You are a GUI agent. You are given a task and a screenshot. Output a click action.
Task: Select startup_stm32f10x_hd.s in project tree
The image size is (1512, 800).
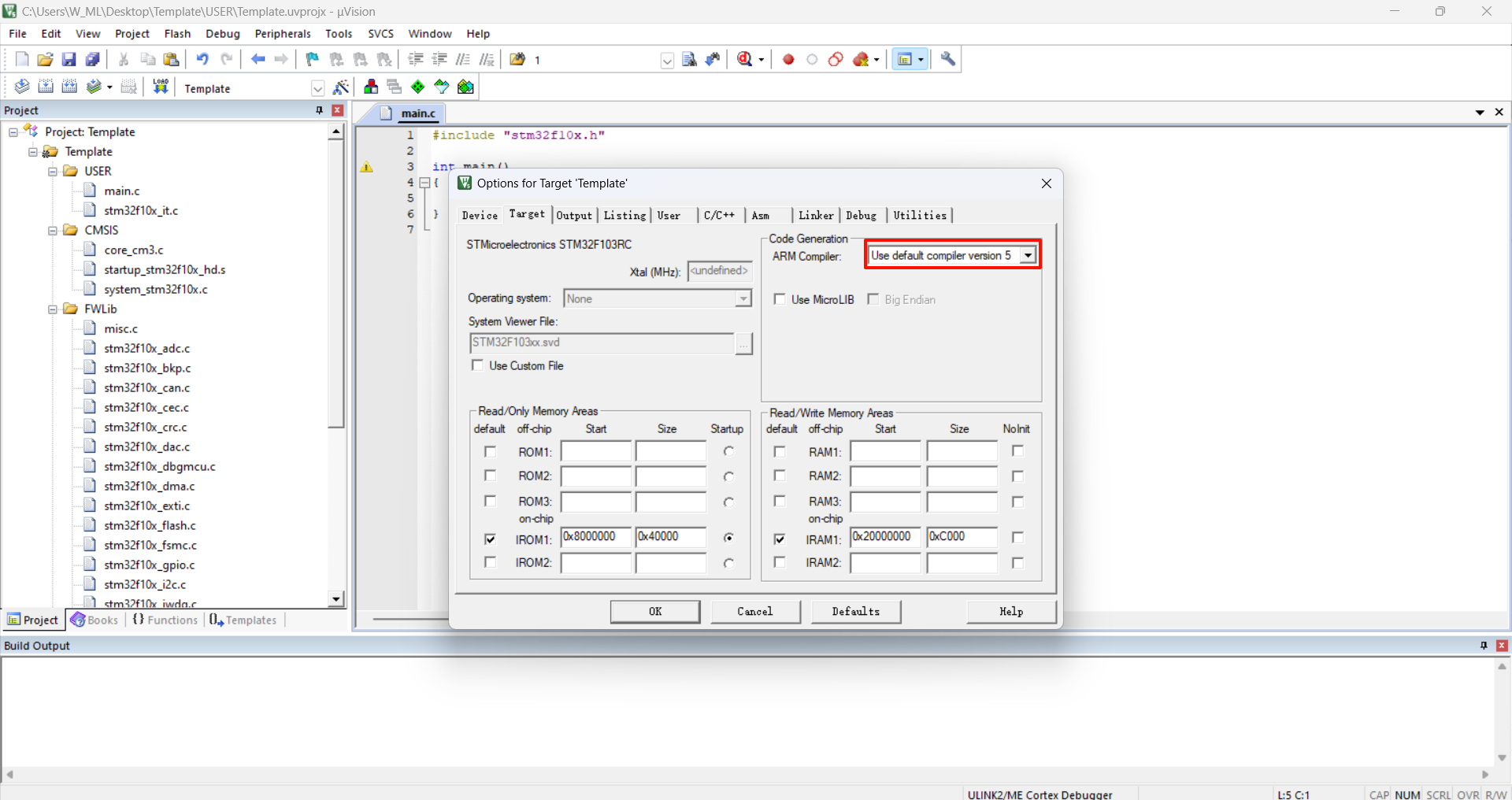pos(165,269)
